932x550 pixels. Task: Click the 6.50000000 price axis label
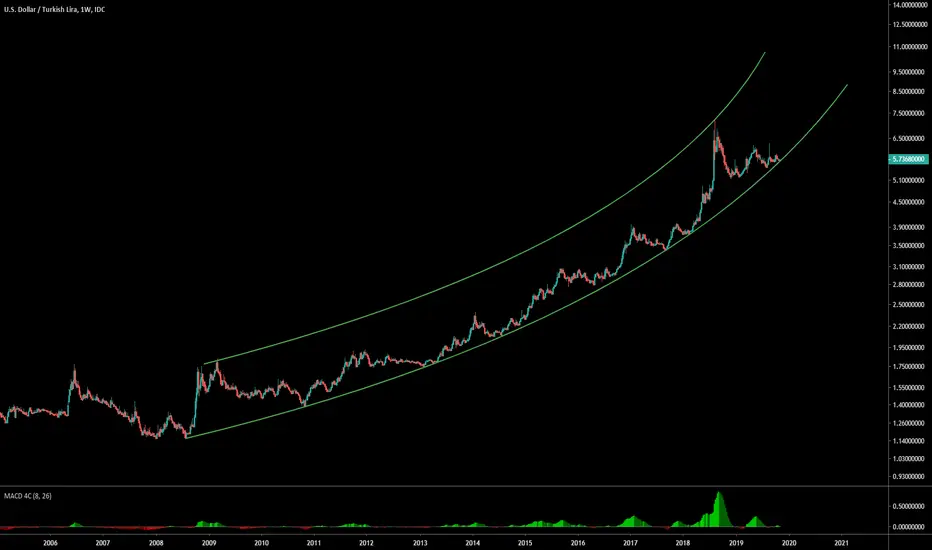(x=909, y=139)
